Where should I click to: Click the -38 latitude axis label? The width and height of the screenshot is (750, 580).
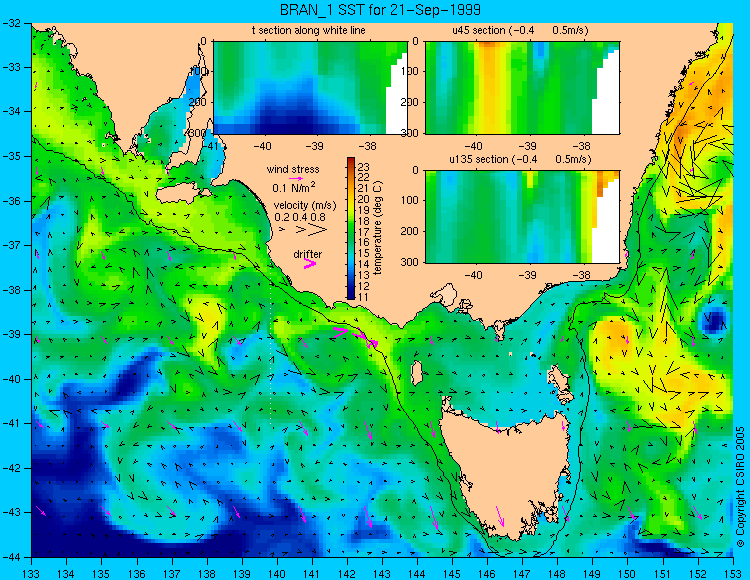(10, 290)
